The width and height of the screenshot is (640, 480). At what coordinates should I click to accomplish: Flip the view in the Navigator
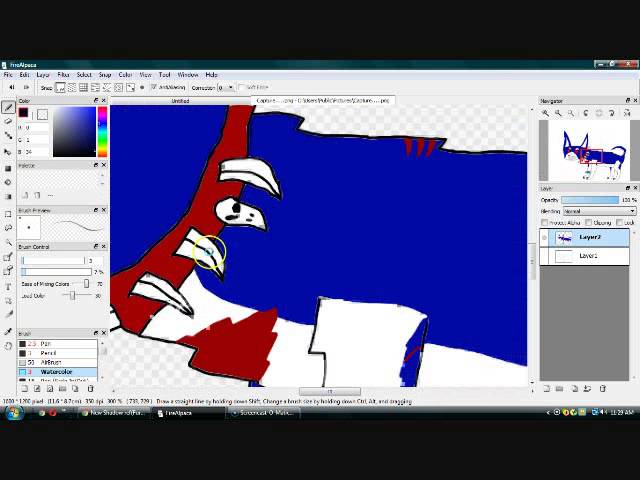(x=627, y=113)
